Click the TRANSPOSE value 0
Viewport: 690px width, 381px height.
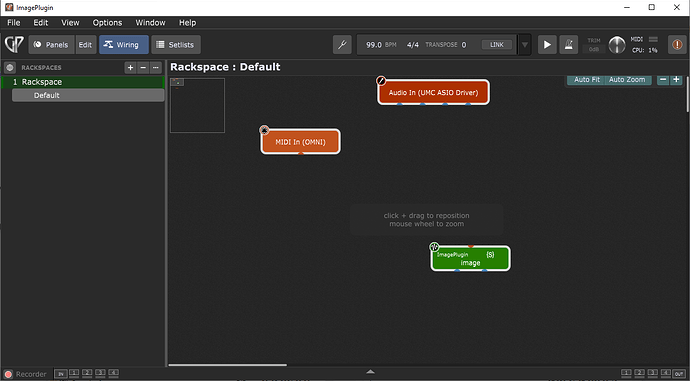tap(464, 45)
